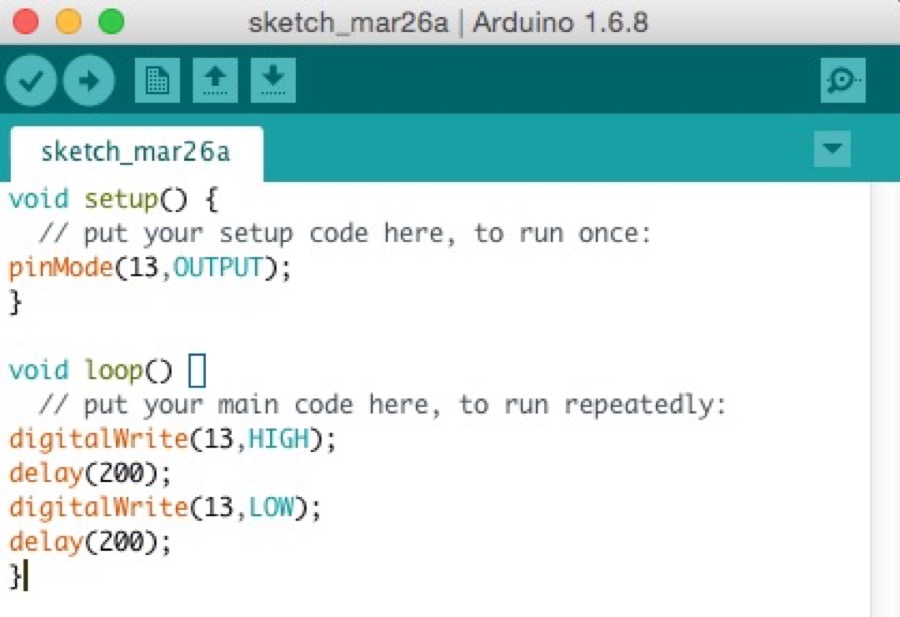Create a new sketch with the New icon
The width and height of the screenshot is (900, 617).
[157, 80]
